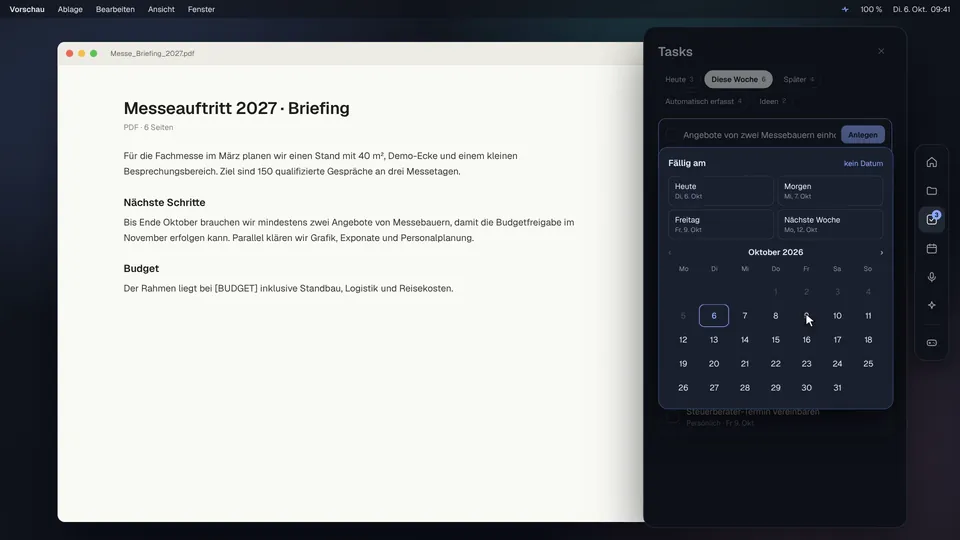960x540 pixels.
Task: Select October 10 in the calendar
Action: [837, 316]
